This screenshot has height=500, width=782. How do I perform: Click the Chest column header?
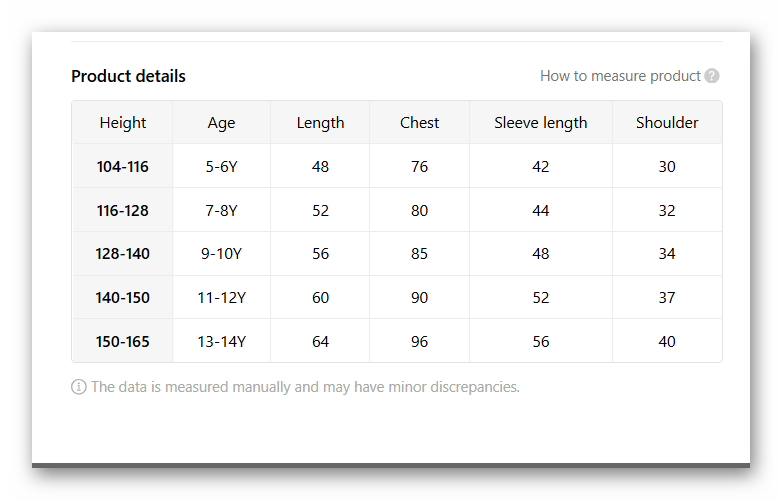pyautogui.click(x=419, y=123)
